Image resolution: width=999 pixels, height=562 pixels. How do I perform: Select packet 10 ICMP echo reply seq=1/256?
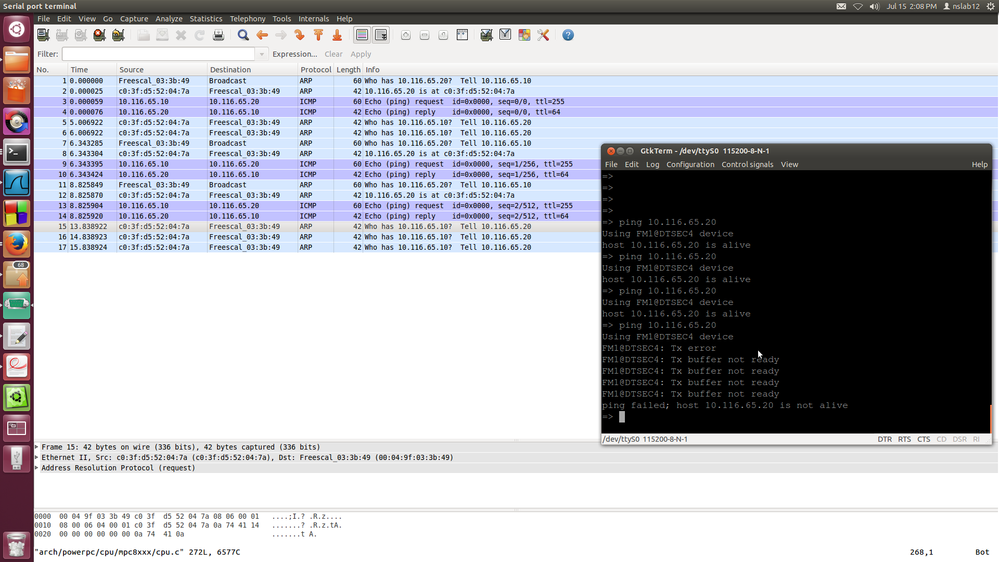(x=317, y=175)
